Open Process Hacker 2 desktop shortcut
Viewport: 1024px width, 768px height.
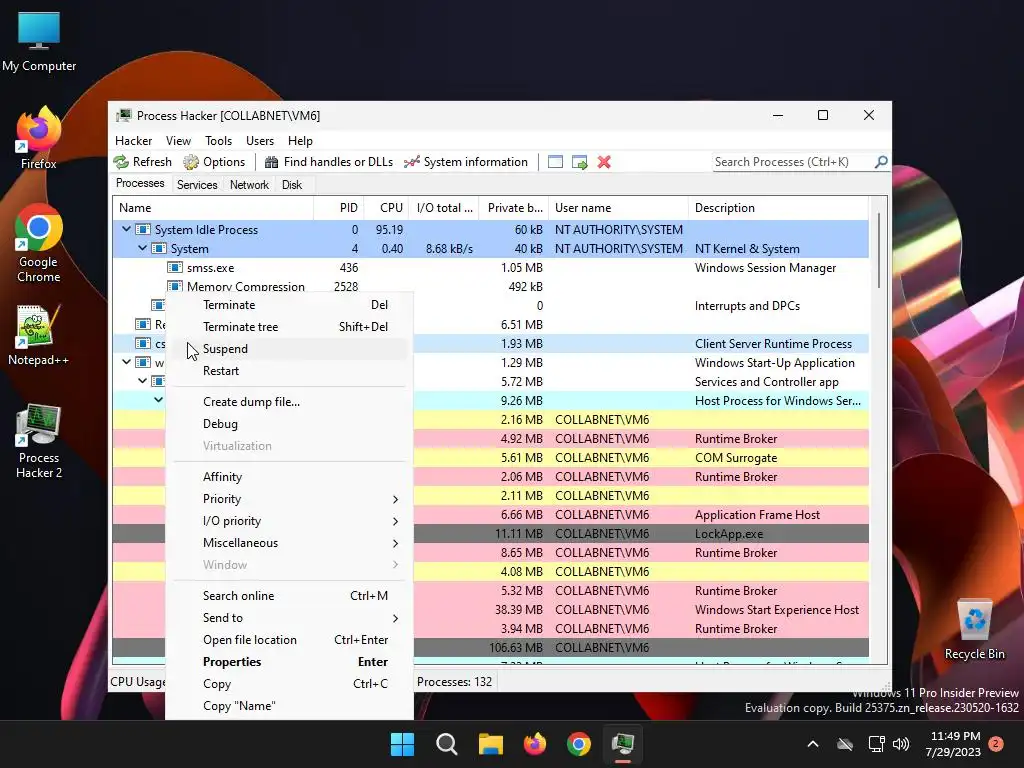[39, 441]
